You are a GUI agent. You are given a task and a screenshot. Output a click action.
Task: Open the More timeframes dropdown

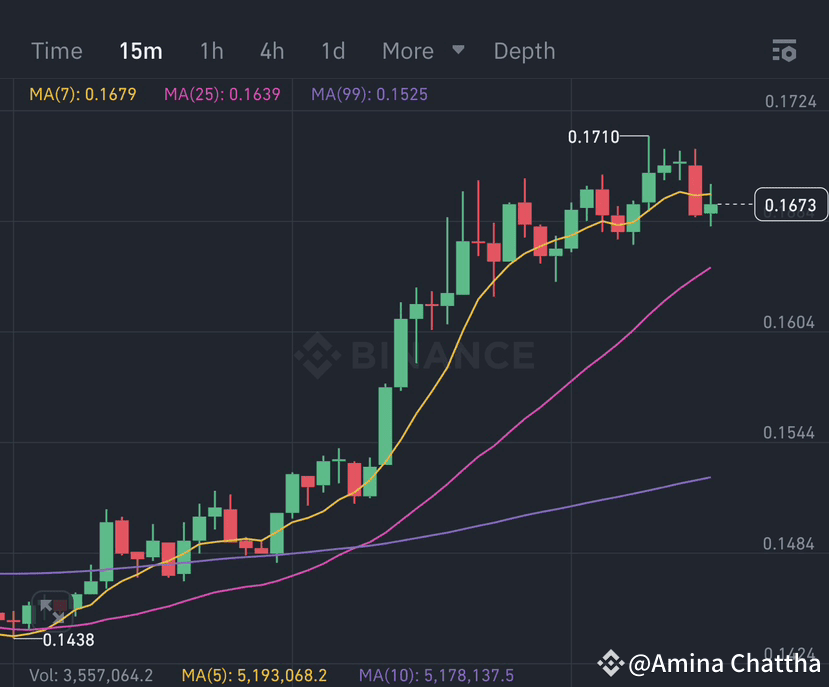406,50
